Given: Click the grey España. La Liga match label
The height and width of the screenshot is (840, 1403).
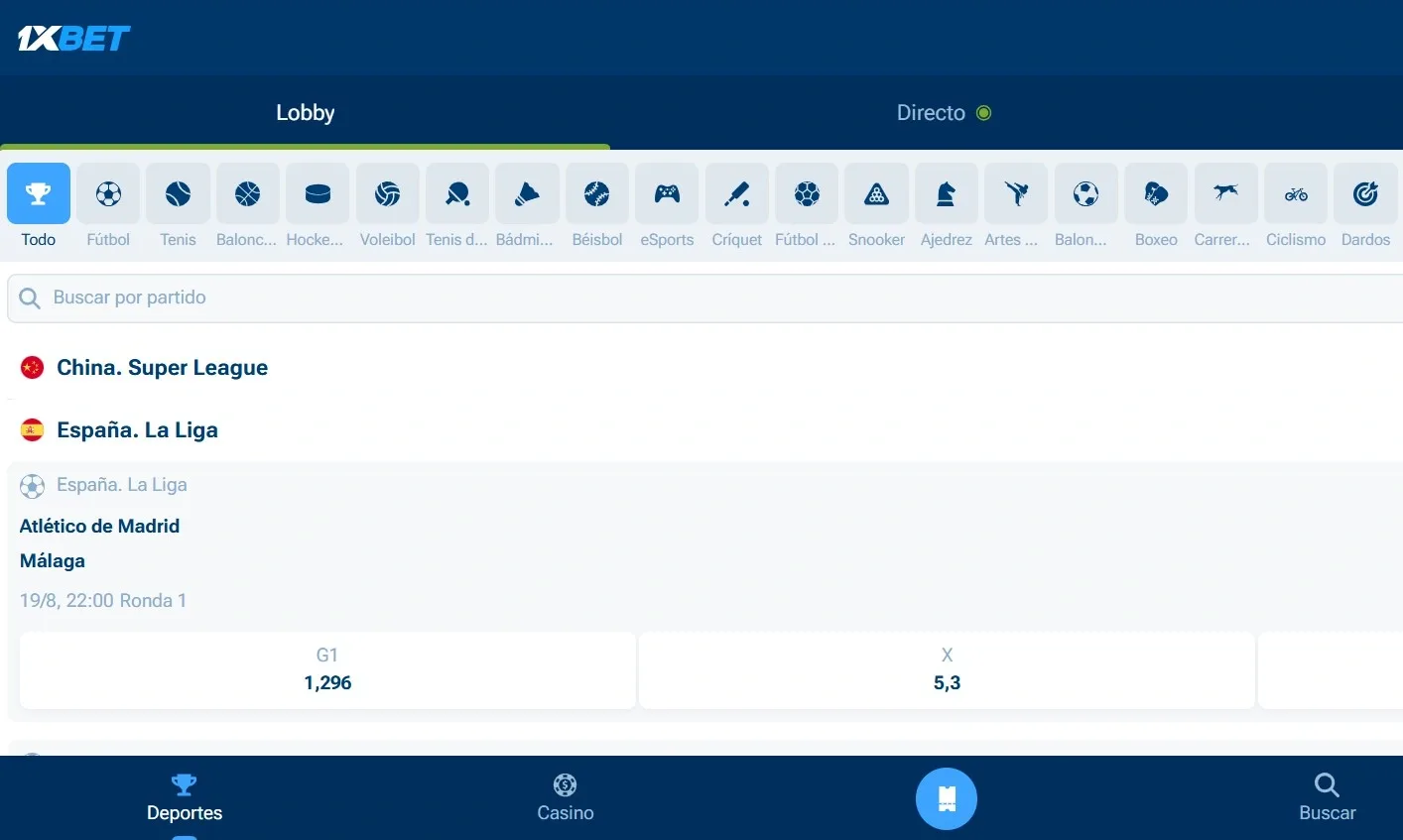Looking at the screenshot, I should (x=121, y=485).
